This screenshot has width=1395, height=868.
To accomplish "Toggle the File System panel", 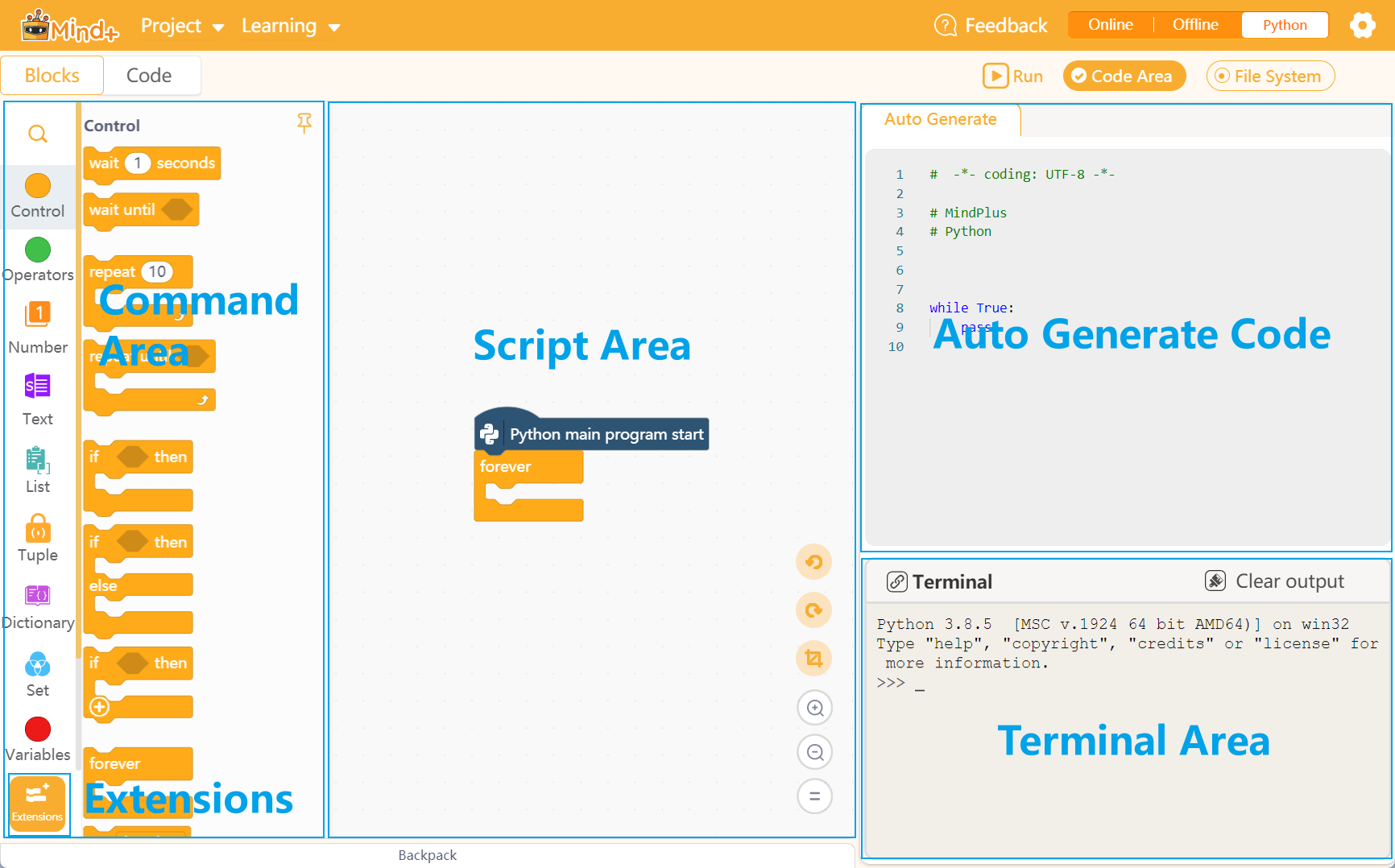I will (1270, 76).
